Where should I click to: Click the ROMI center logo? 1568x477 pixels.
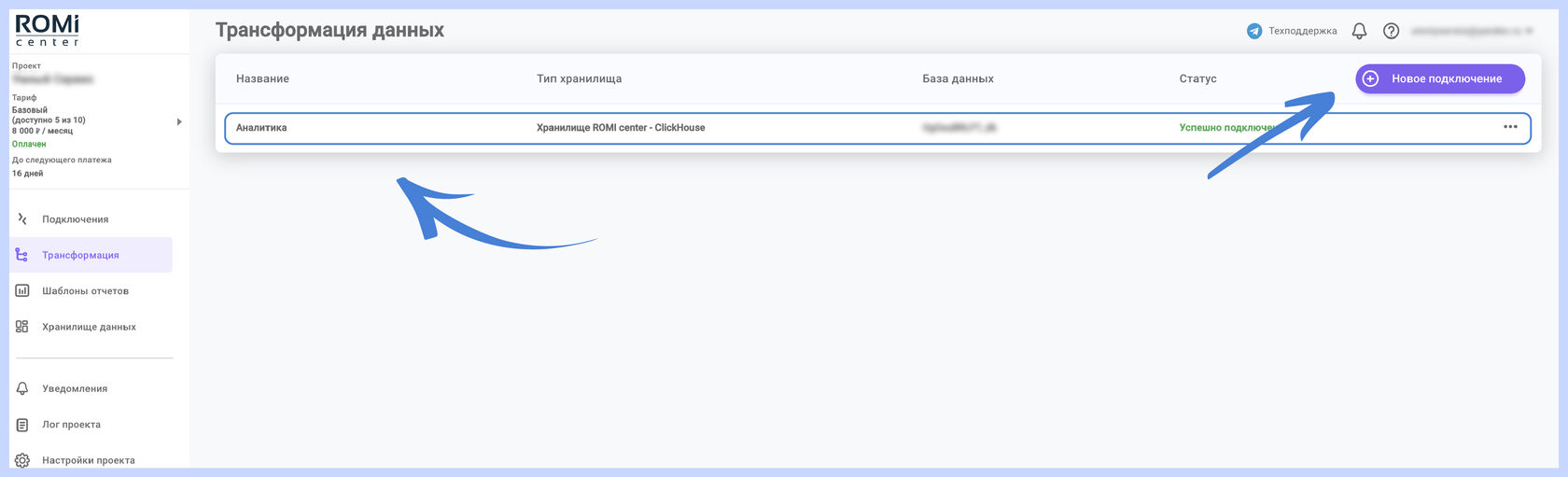(48, 30)
